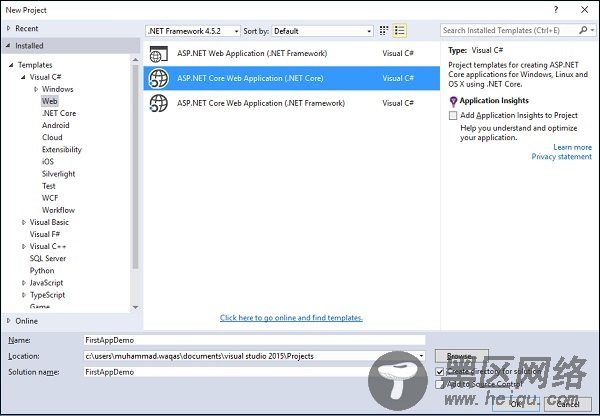The height and width of the screenshot is (416, 600).
Task: Click the ASP.NET Web Application template icon
Action: click(x=159, y=54)
